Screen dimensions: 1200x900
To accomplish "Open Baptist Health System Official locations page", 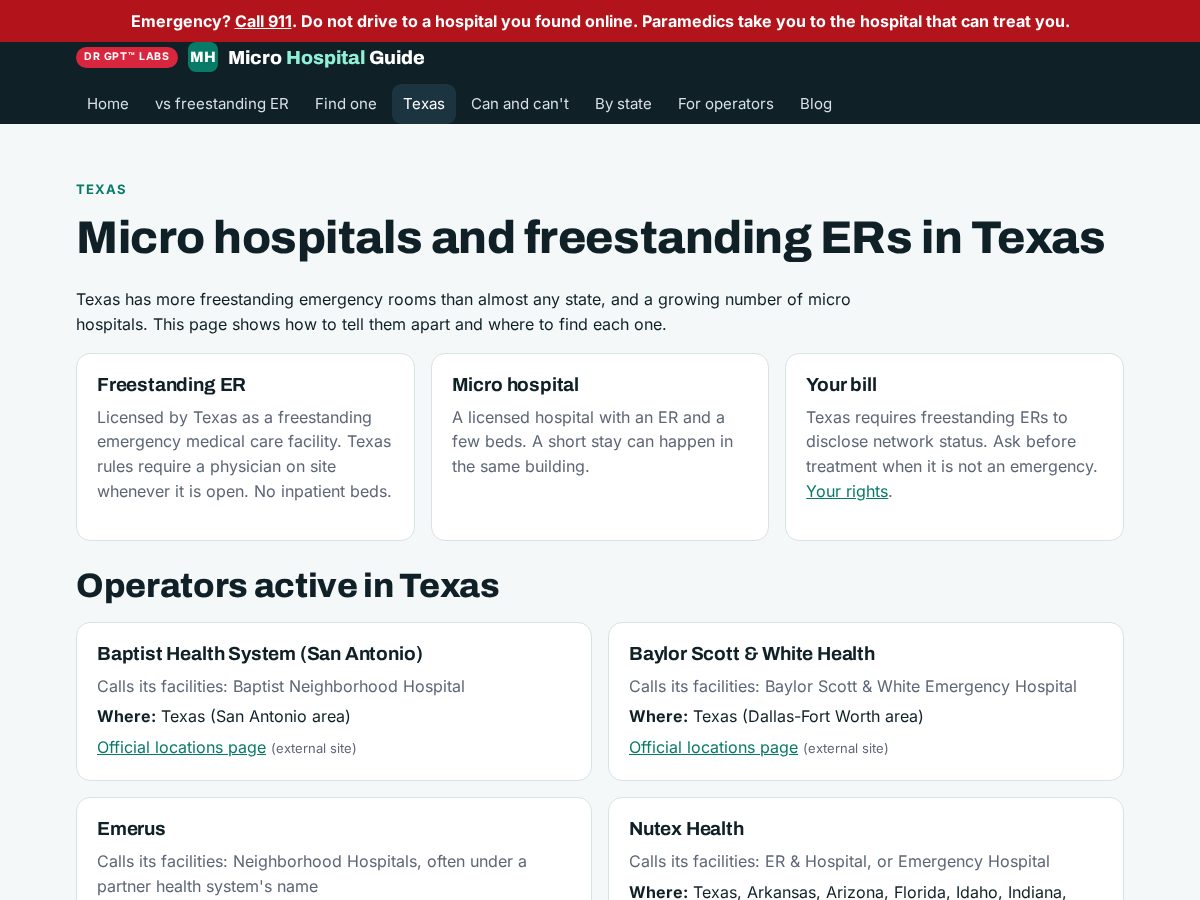I will [181, 747].
